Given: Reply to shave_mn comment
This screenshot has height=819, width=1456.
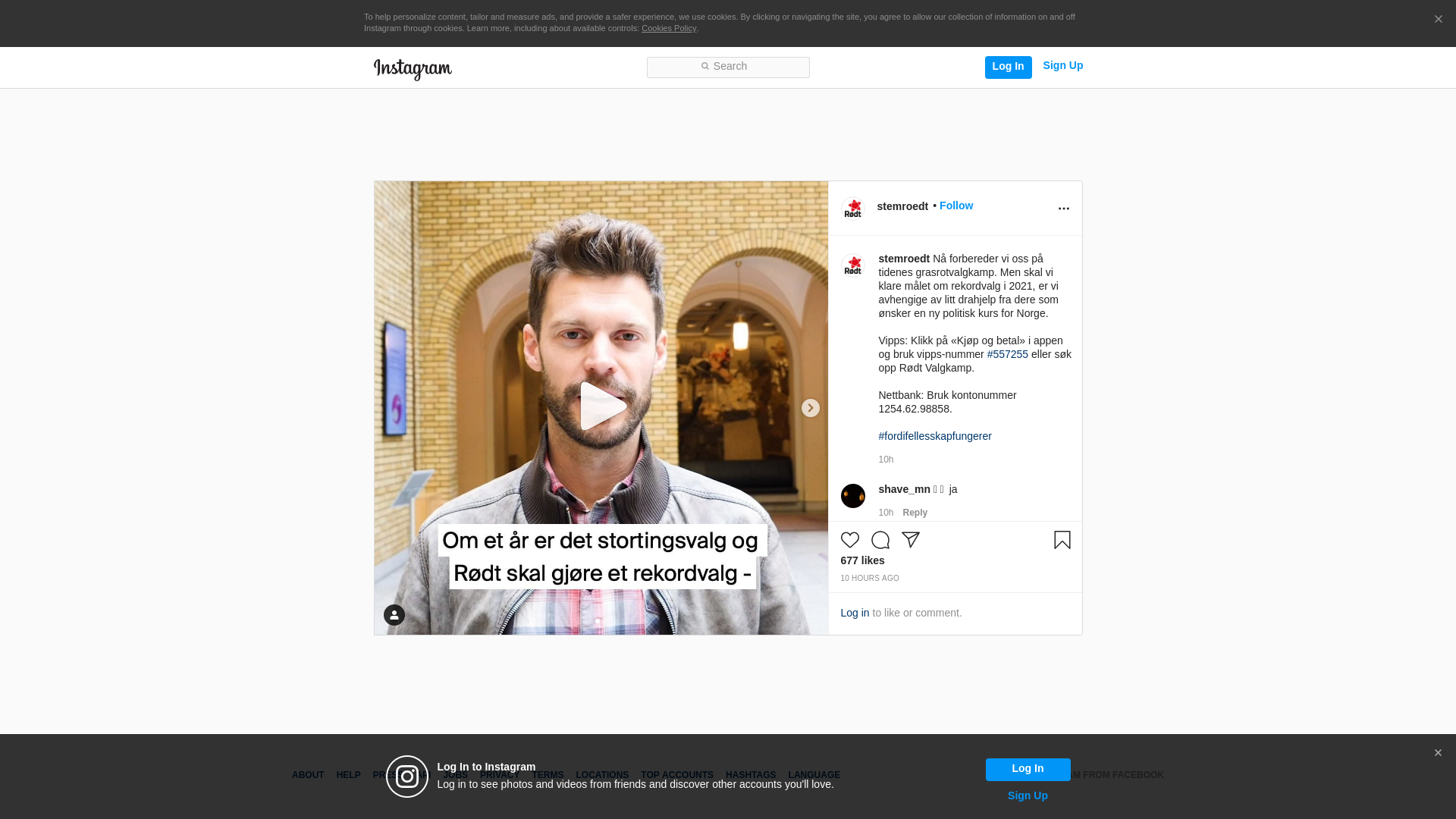Looking at the screenshot, I should click(915, 513).
